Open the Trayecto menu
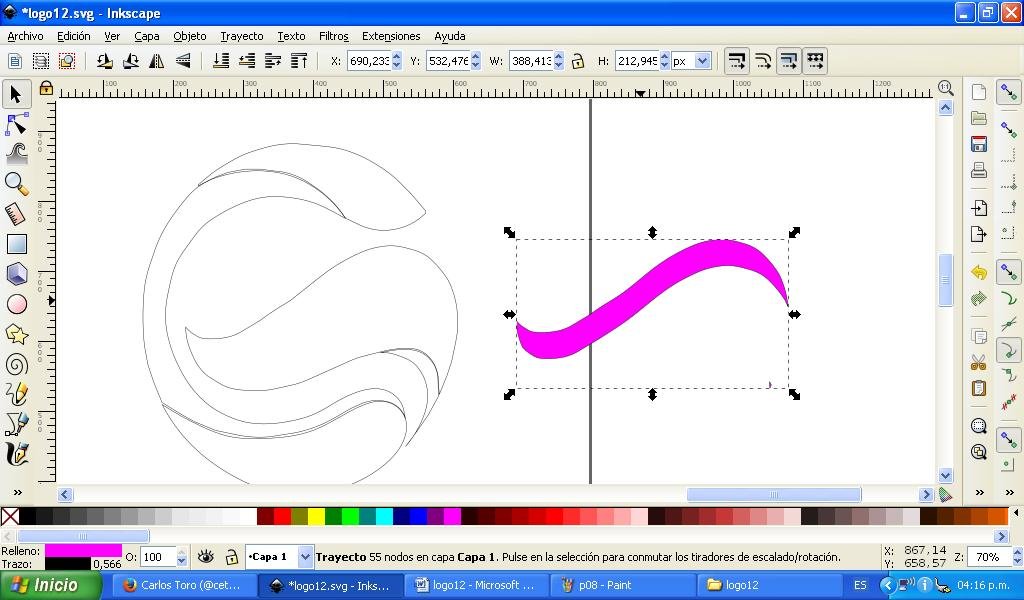The image size is (1024, 600). 242,36
